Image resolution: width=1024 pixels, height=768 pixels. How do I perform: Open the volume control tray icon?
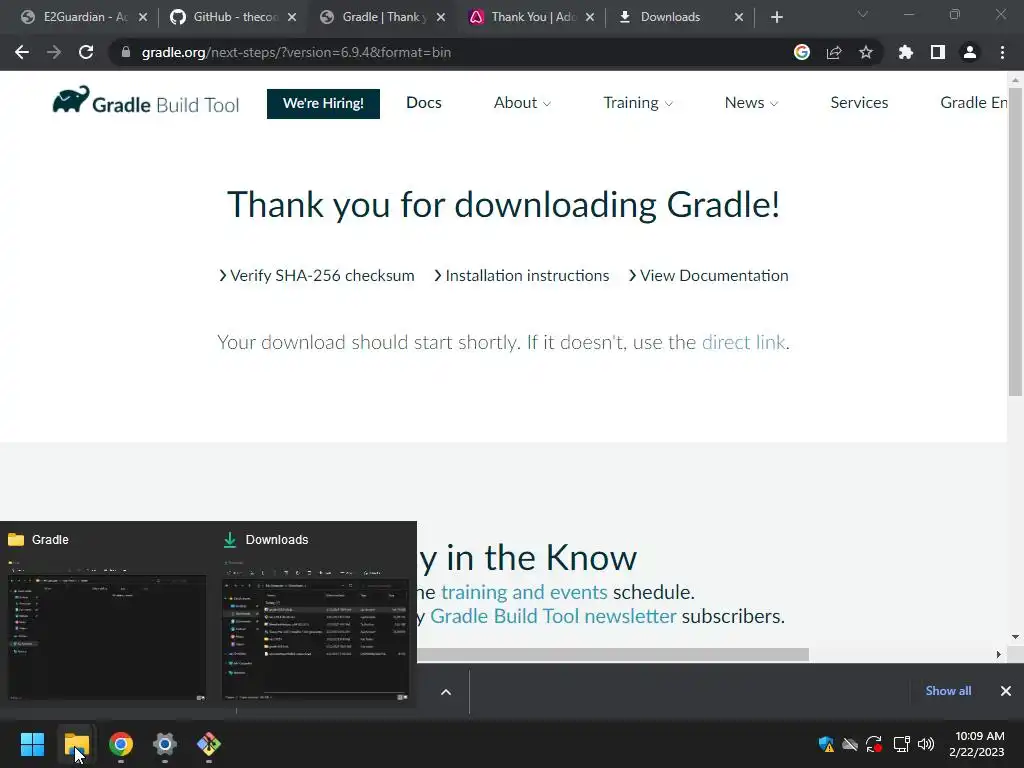point(926,744)
